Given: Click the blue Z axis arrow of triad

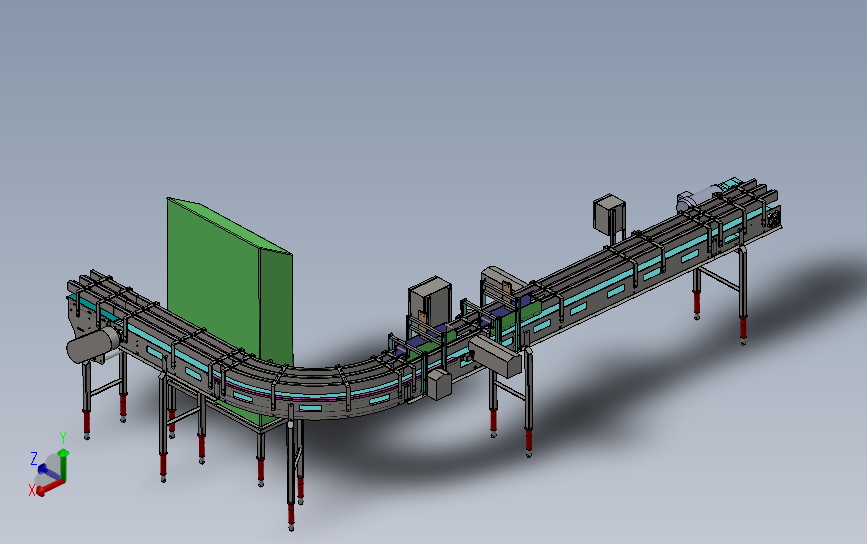Looking at the screenshot, I should coord(49,472).
